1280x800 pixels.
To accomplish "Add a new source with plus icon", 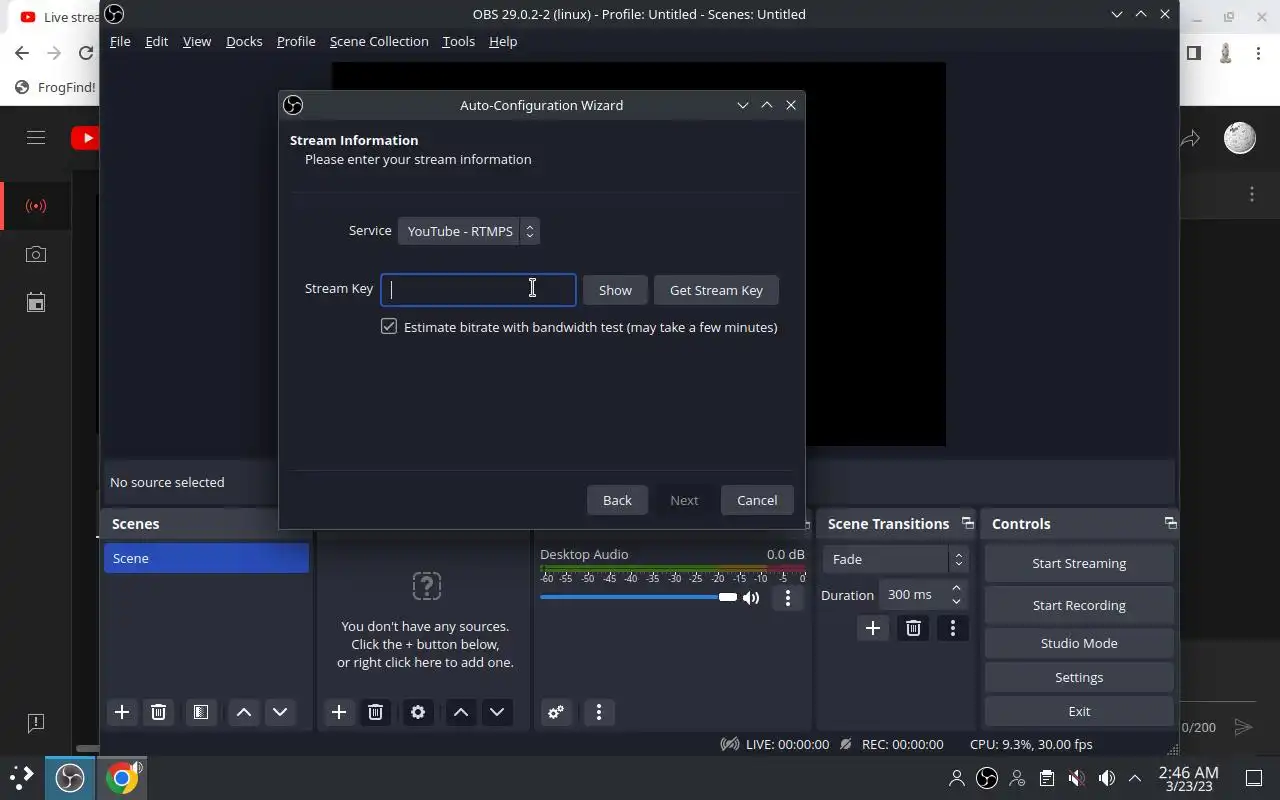I will click(x=339, y=712).
